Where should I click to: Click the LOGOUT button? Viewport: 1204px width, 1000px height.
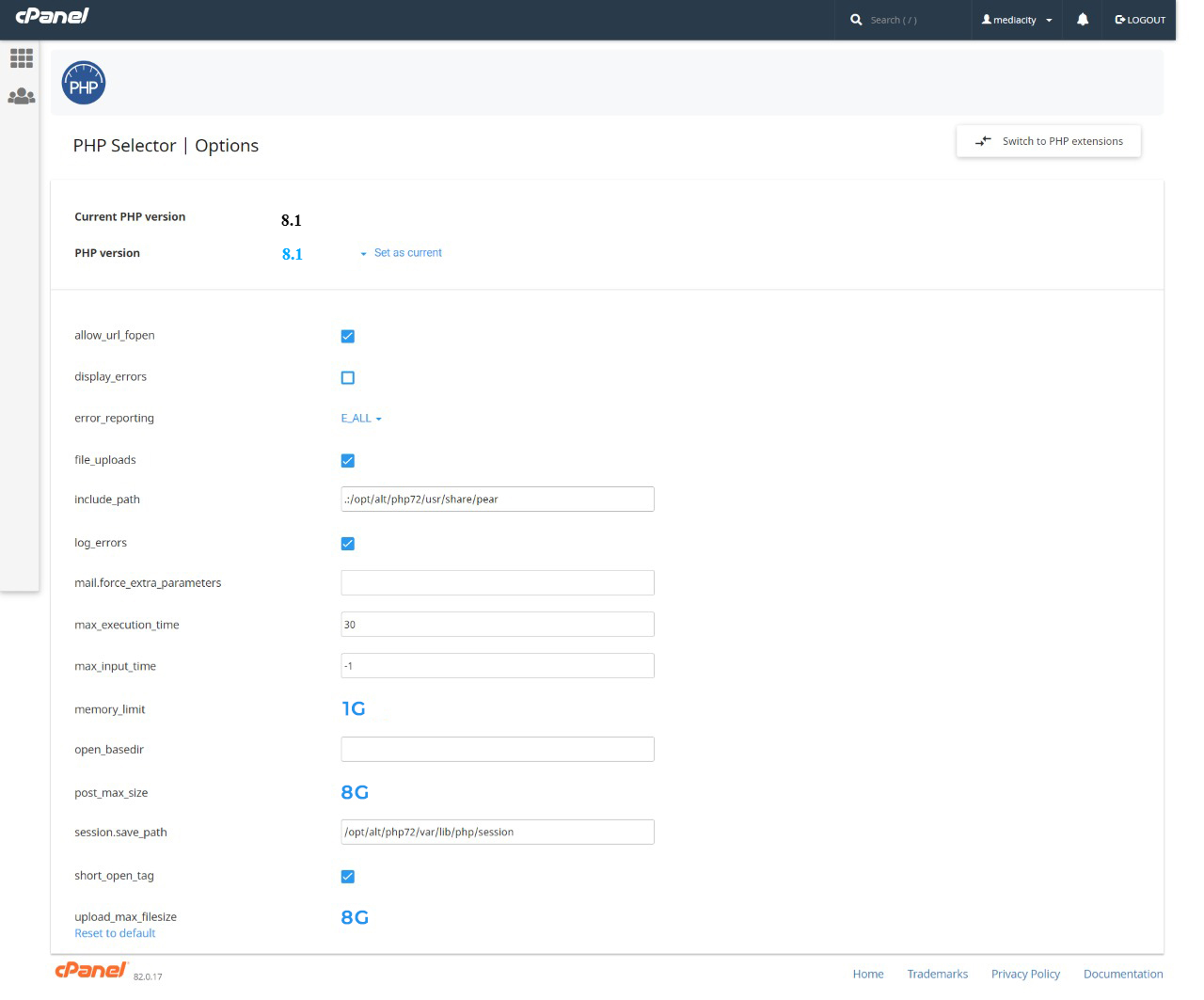point(1140,20)
